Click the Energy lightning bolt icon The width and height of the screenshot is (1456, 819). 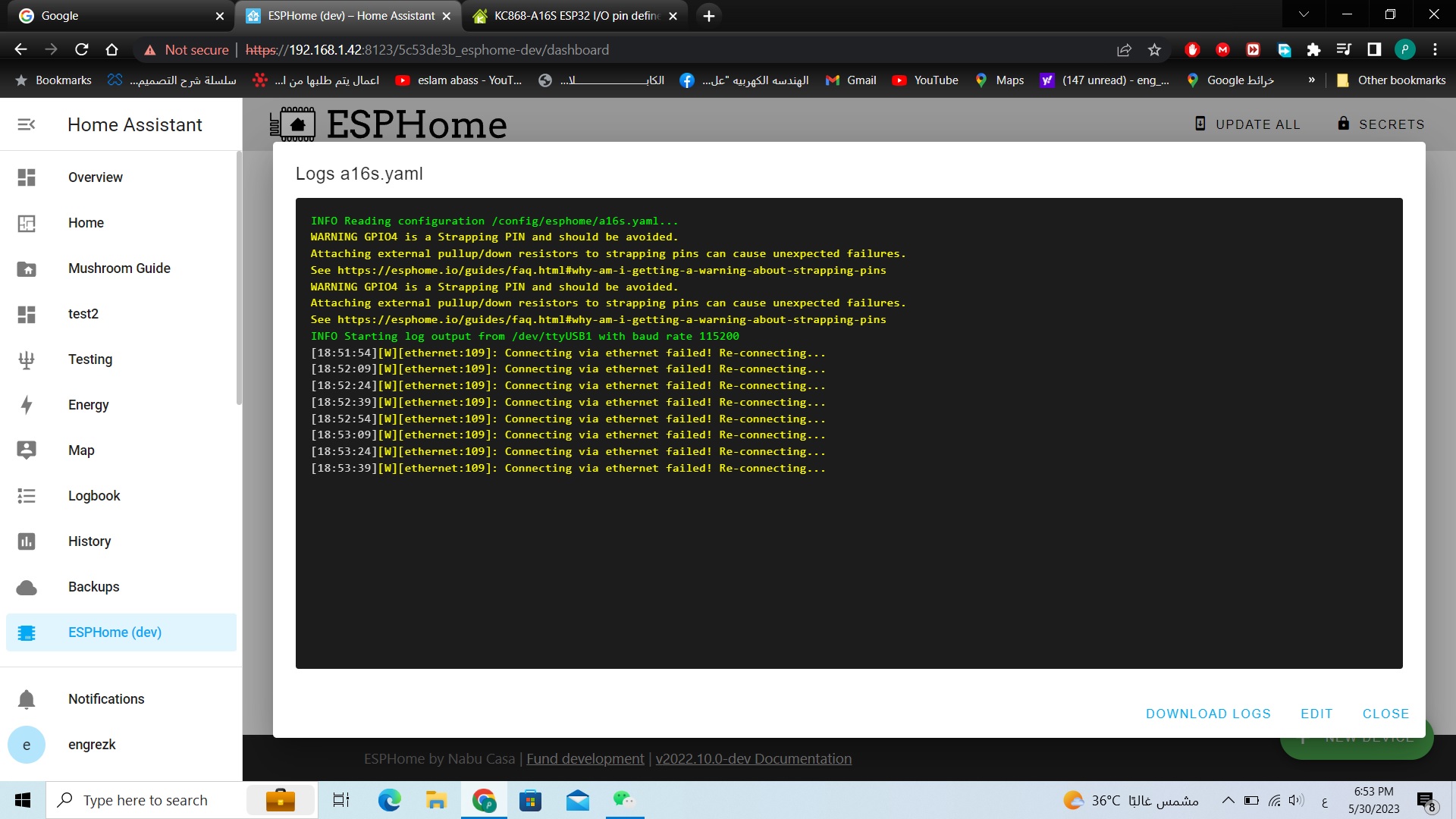27,405
